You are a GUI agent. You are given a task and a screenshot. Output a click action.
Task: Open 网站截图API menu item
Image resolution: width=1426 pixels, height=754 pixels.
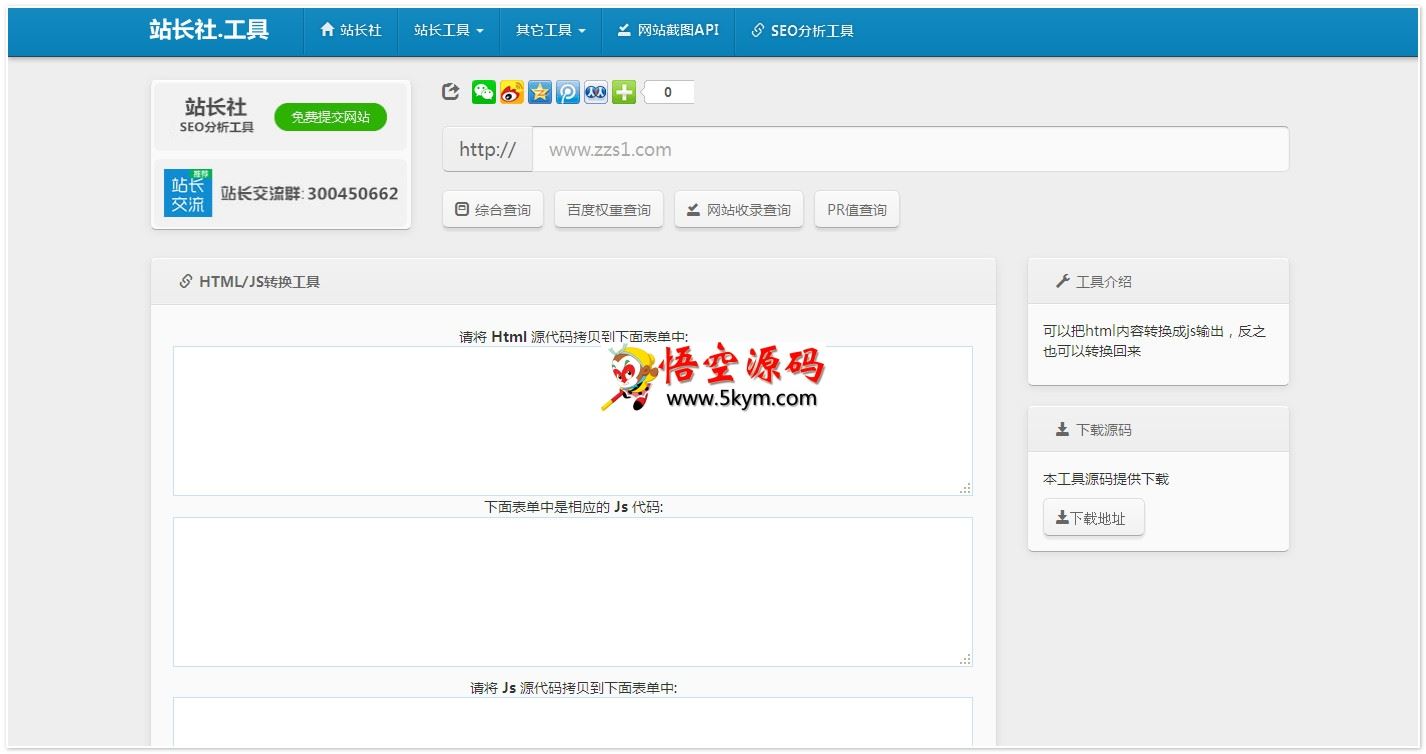click(x=668, y=31)
